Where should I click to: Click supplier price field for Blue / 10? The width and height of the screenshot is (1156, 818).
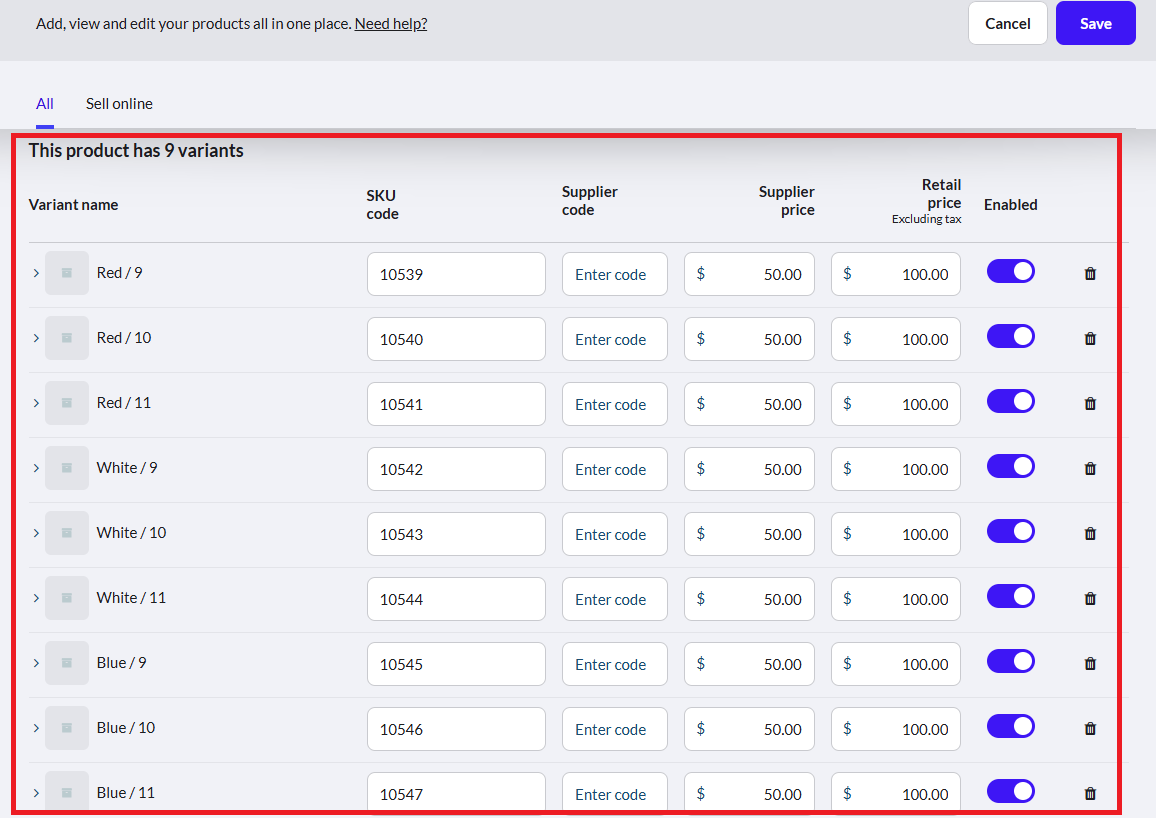click(x=749, y=729)
